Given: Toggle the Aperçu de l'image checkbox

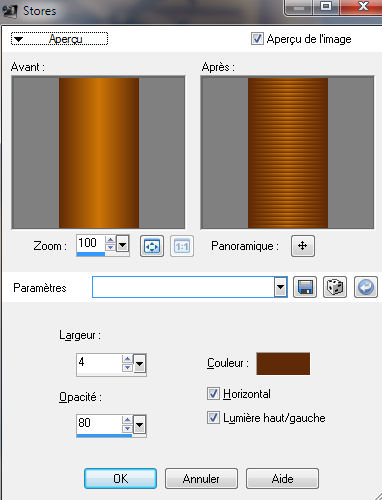Looking at the screenshot, I should (x=257, y=39).
